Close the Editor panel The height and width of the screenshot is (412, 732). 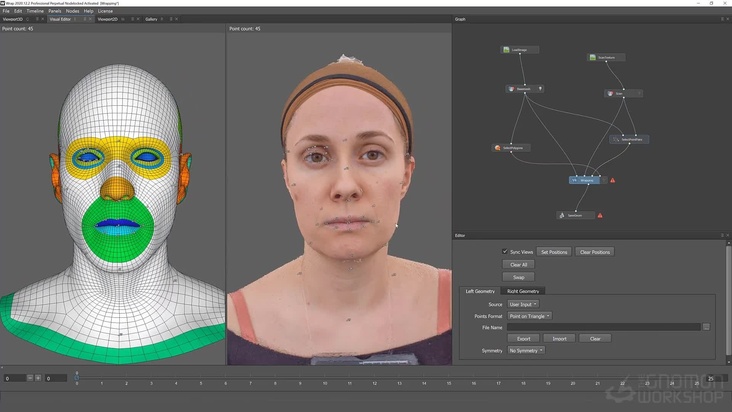click(x=727, y=235)
